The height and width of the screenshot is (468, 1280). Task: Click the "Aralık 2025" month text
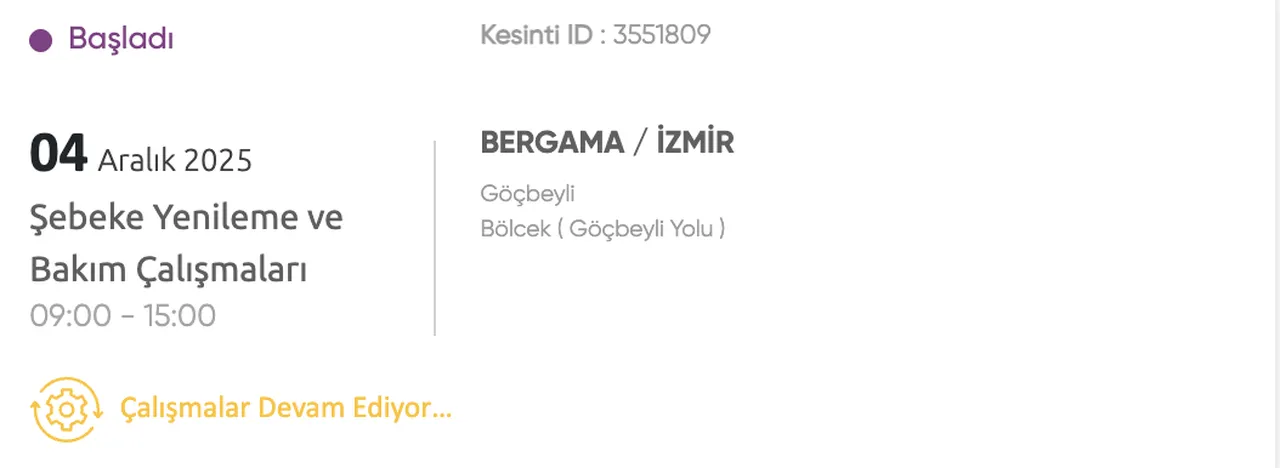tap(175, 159)
